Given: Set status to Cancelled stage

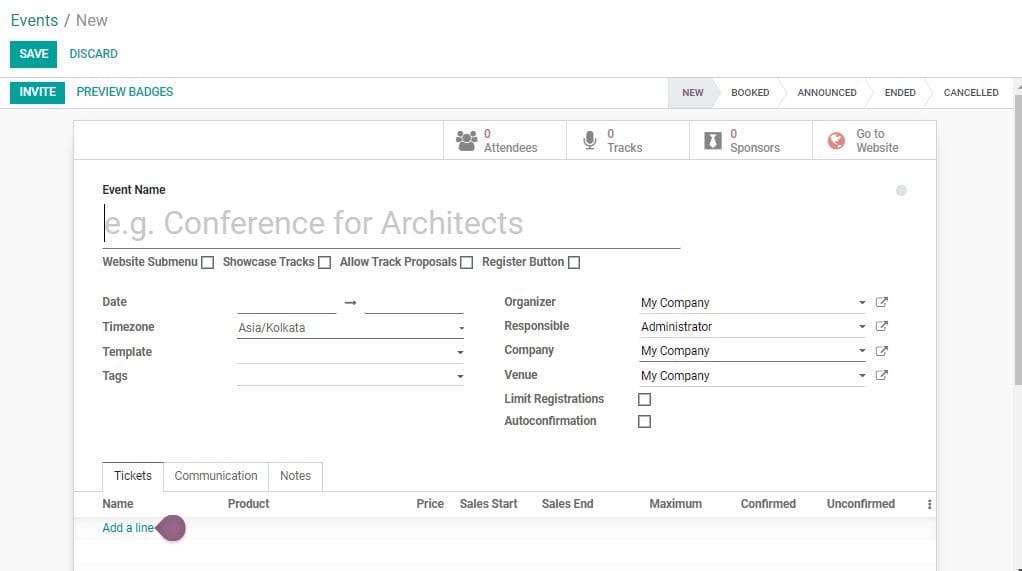Looking at the screenshot, I should 971,93.
